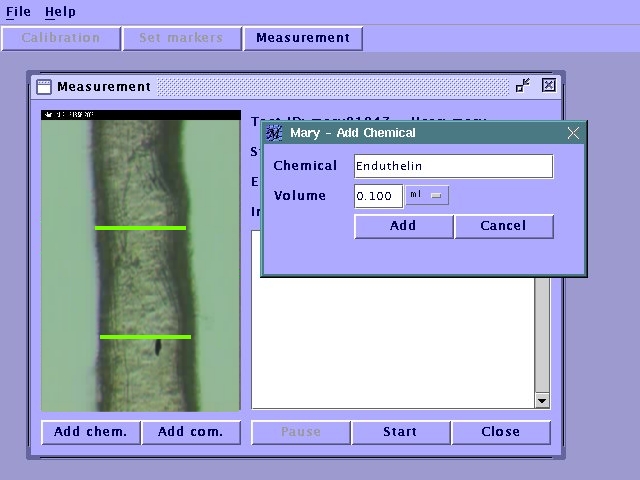Click the Close button in Measurement window

pos(501,432)
